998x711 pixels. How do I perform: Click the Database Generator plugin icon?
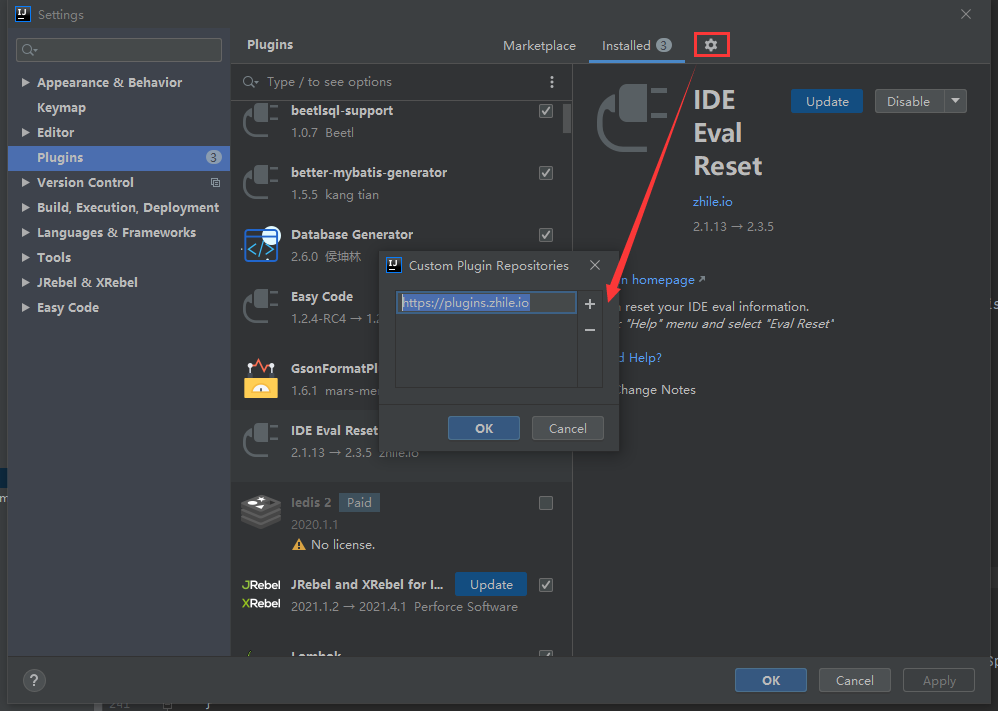click(261, 244)
